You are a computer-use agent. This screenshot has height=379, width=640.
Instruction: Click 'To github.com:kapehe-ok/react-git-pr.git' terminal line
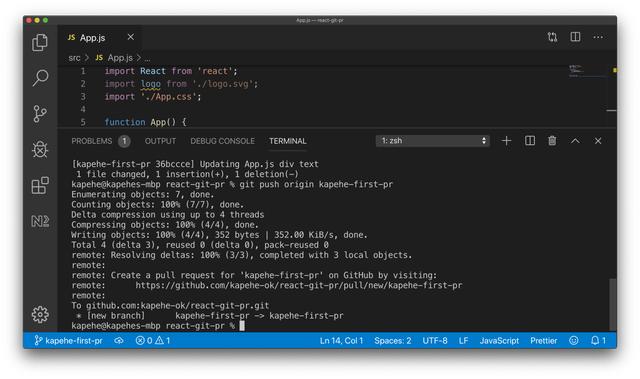(x=170, y=306)
